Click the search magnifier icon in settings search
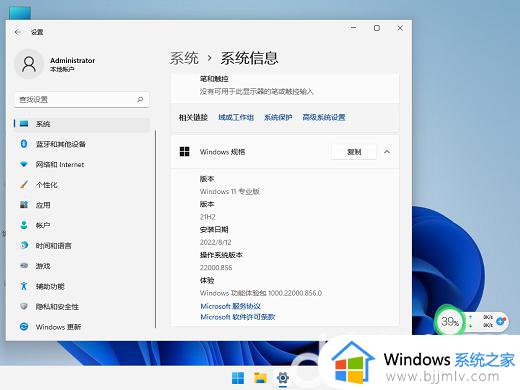 coord(140,99)
